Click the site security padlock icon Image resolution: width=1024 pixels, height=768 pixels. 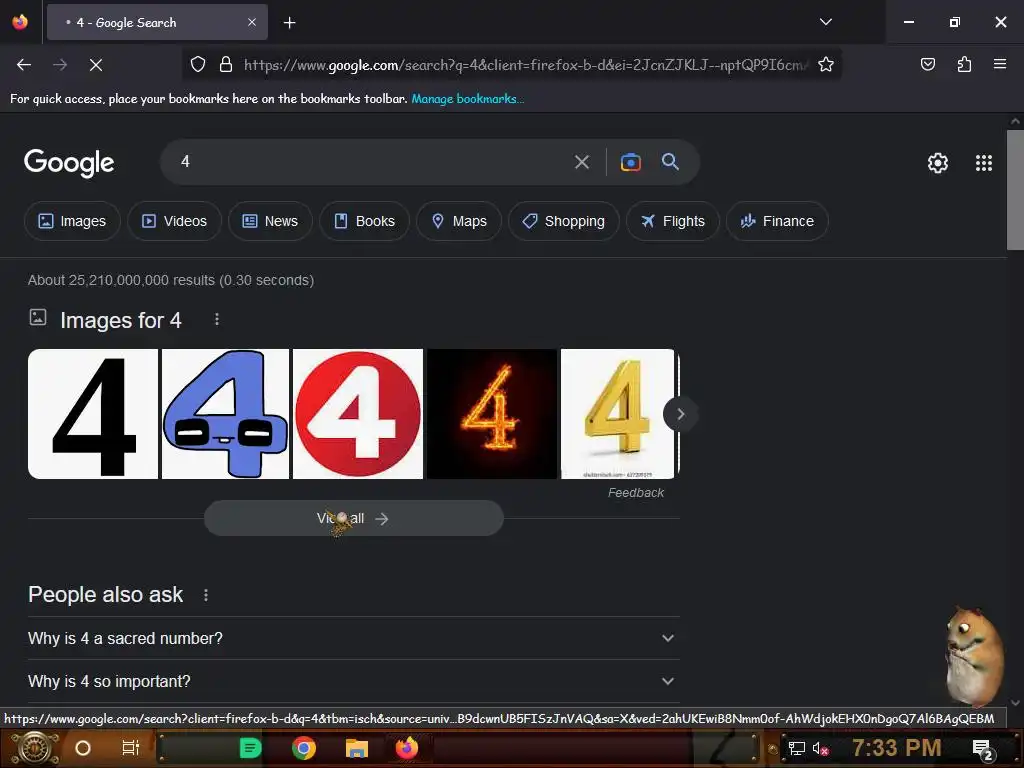(x=226, y=64)
